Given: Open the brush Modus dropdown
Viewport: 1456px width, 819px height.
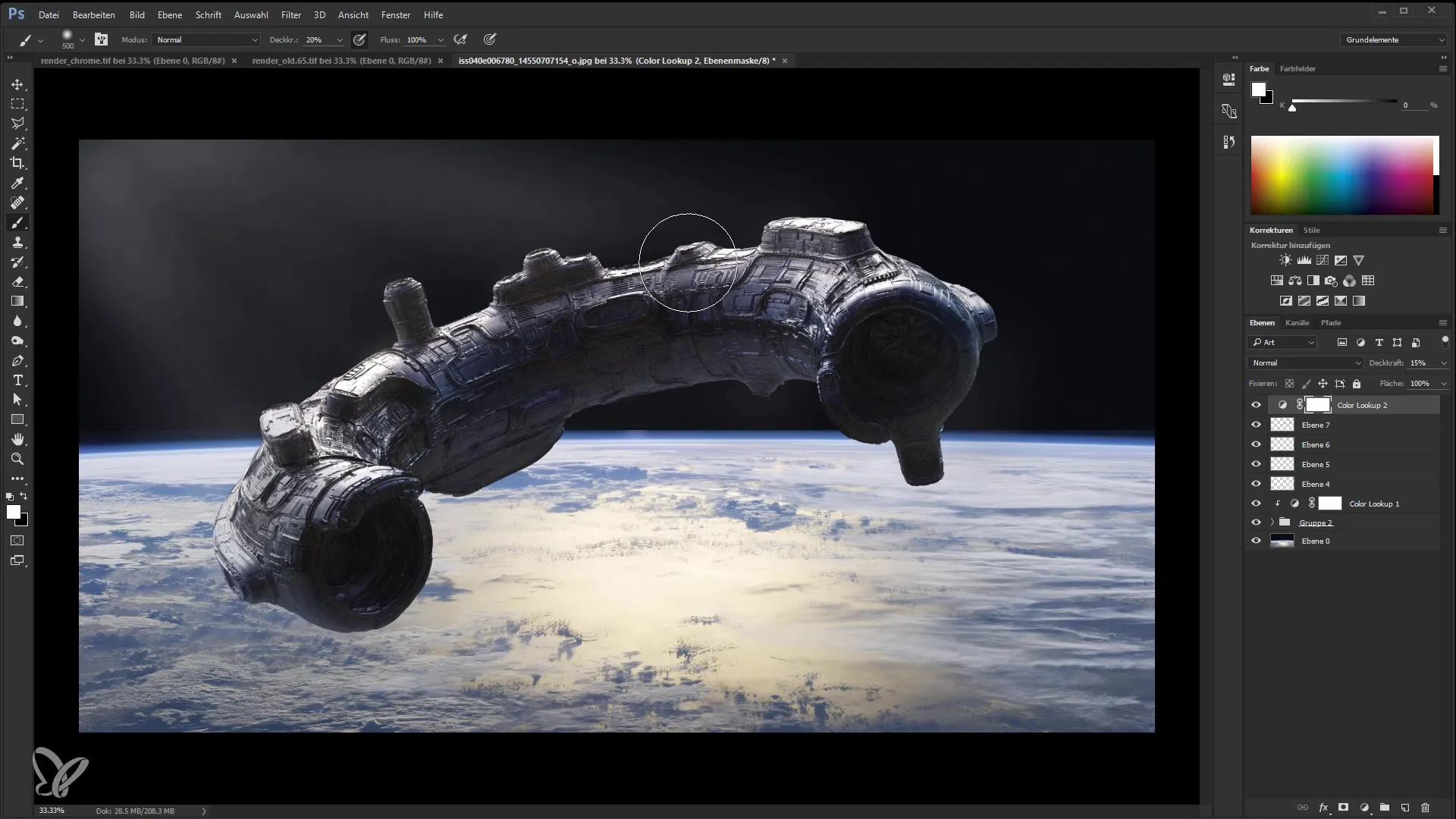Looking at the screenshot, I should [x=206, y=39].
